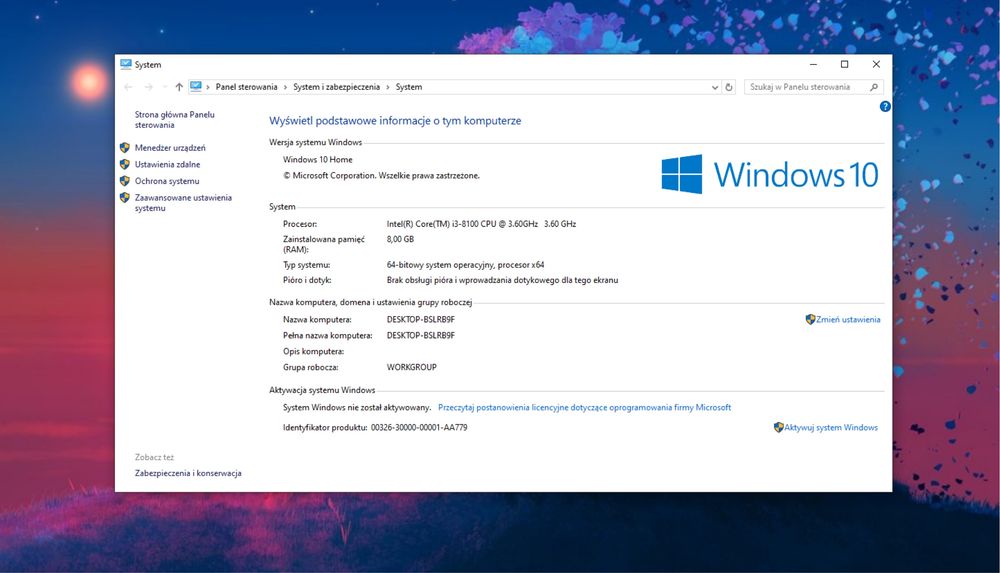Open Menedżer urządzeń link

(170, 147)
